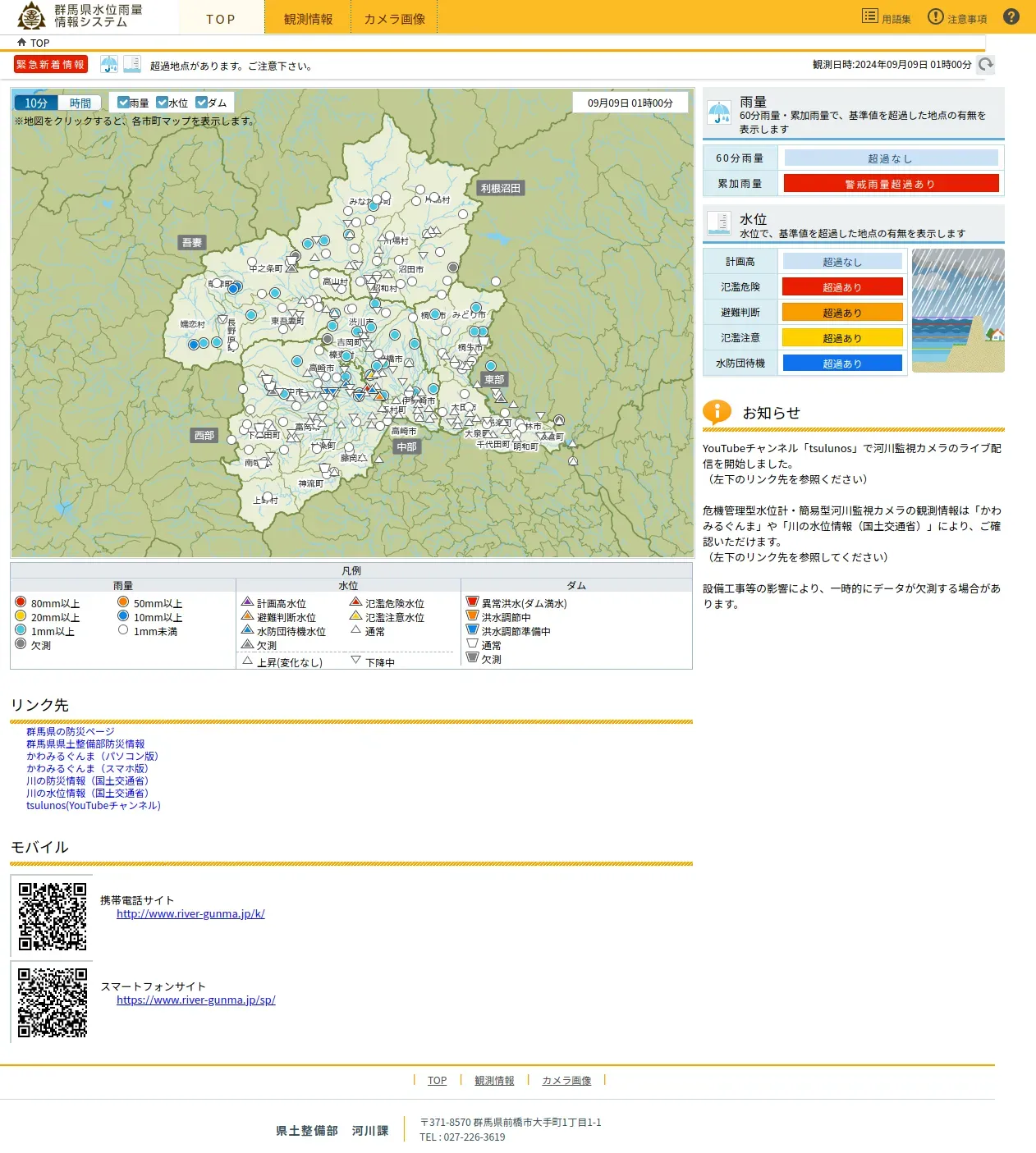1036x1153 pixels.
Task: Open 川の防災情報（国土交通省） link
Action: (89, 780)
